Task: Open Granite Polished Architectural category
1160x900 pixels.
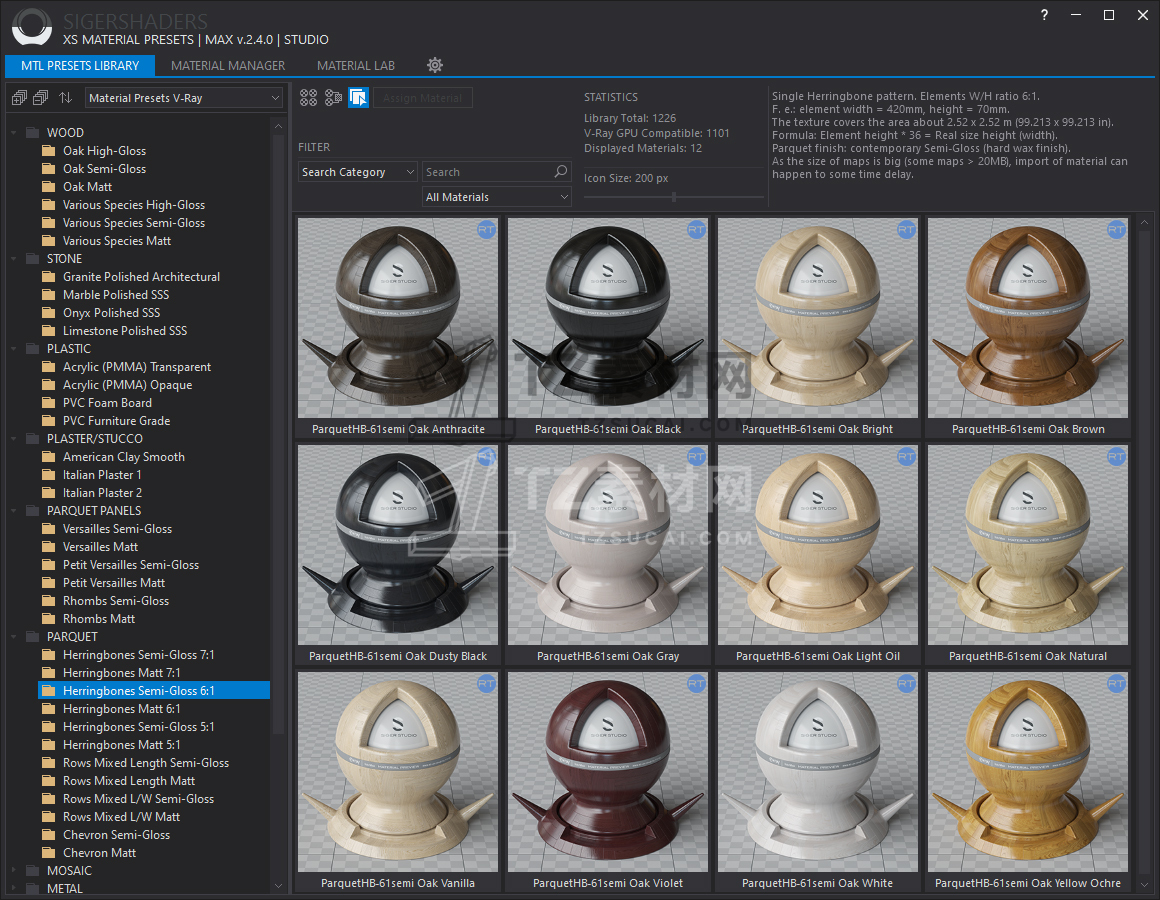Action: [141, 277]
